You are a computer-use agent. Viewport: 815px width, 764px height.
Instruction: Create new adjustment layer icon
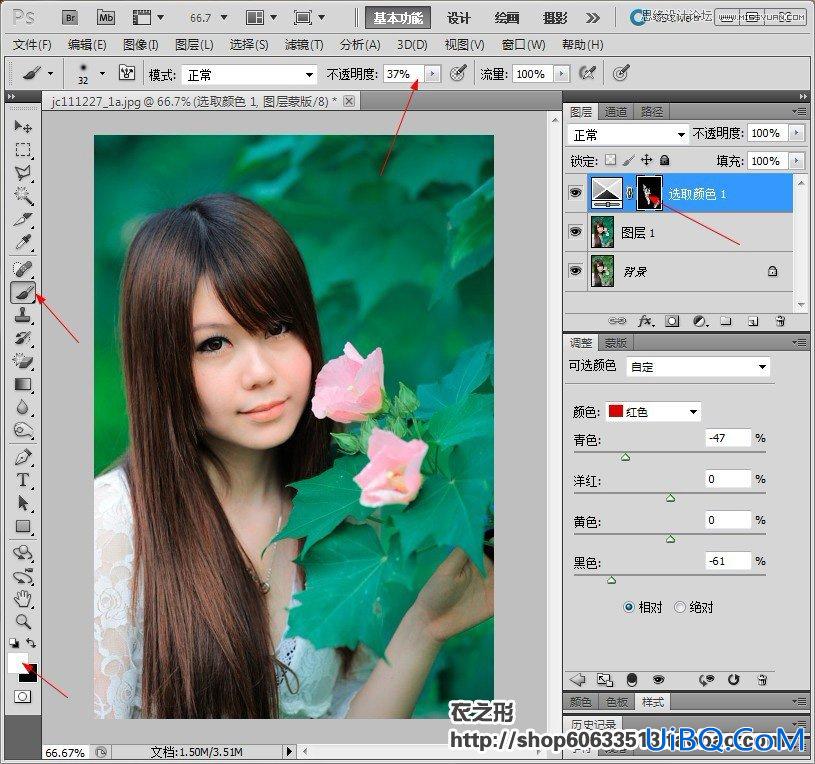700,321
